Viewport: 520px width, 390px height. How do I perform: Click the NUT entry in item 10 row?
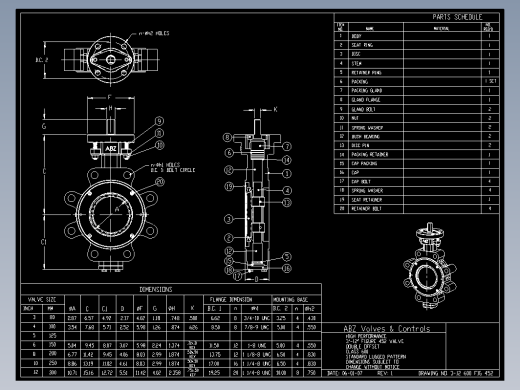point(355,118)
